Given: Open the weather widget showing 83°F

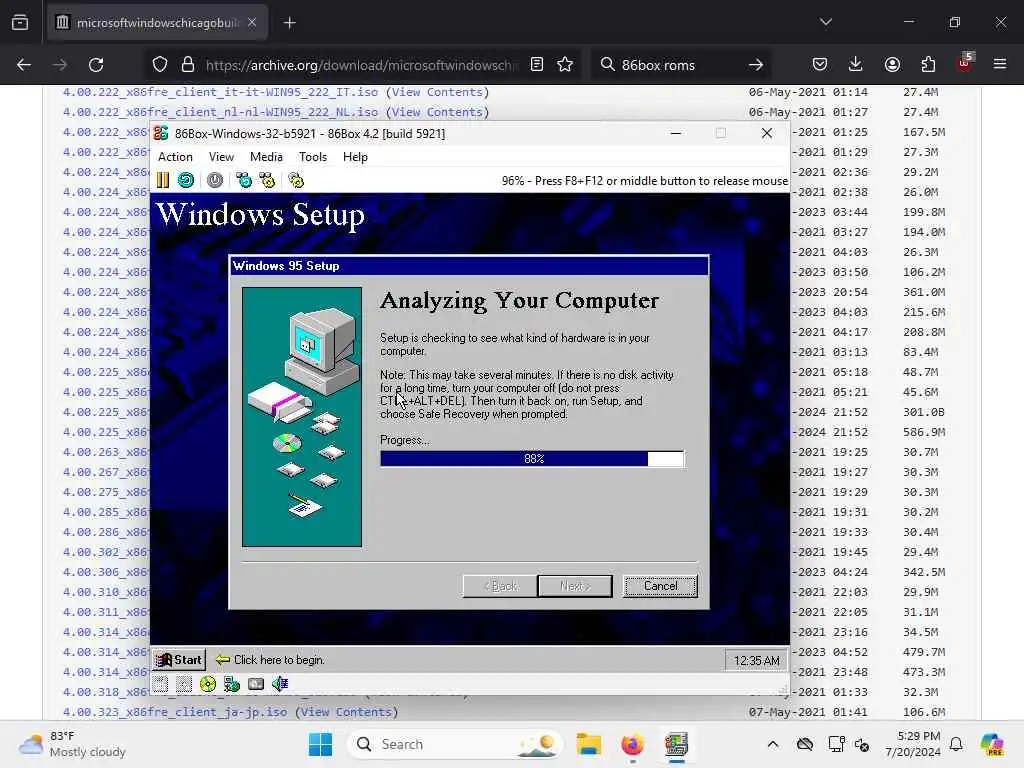Looking at the screenshot, I should point(72,744).
